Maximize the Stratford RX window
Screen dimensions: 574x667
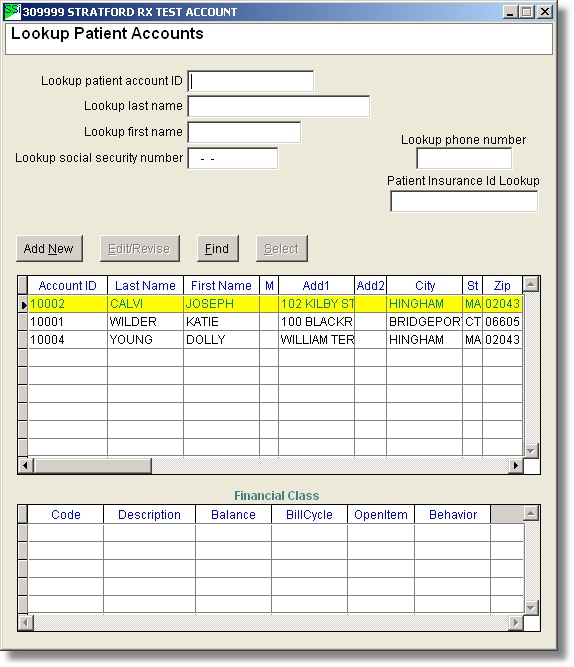[526, 12]
